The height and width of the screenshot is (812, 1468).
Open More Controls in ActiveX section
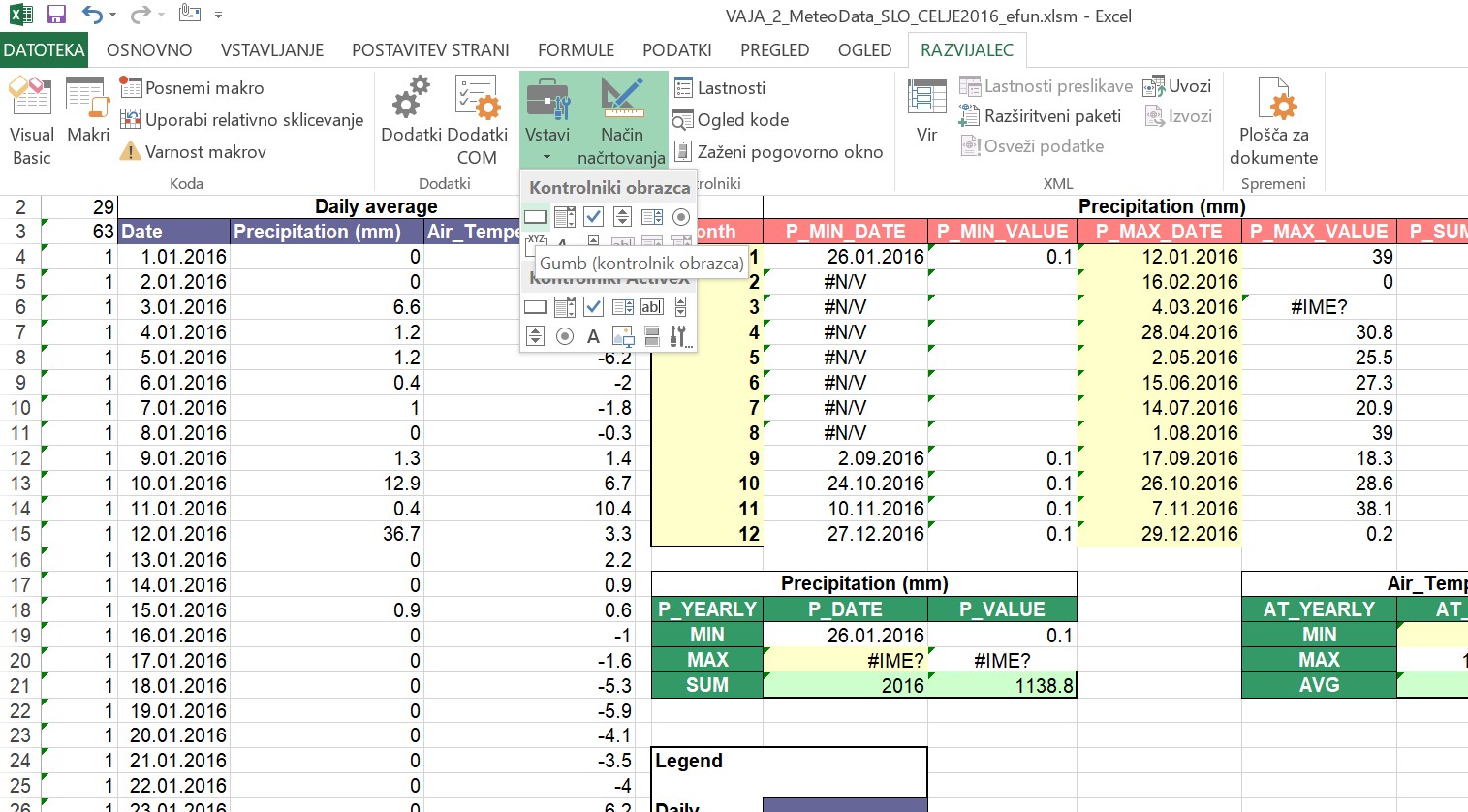[x=680, y=336]
